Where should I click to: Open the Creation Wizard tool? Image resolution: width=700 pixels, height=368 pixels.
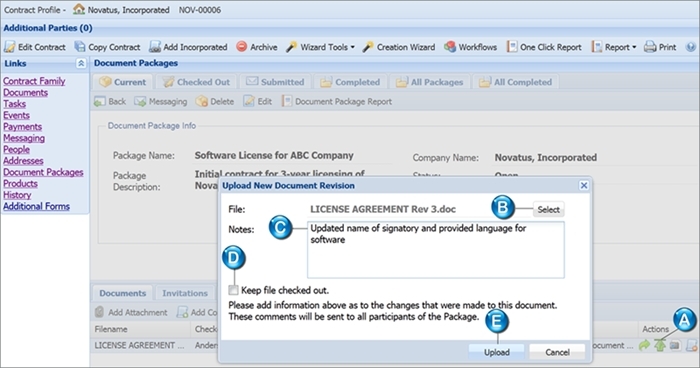[399, 47]
